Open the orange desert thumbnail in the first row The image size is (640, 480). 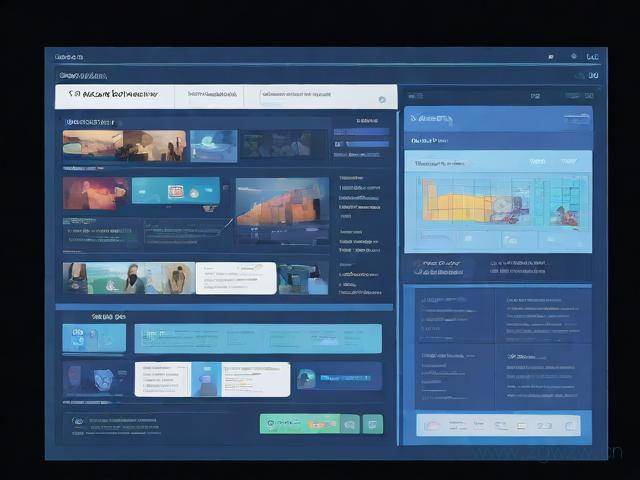(92, 146)
